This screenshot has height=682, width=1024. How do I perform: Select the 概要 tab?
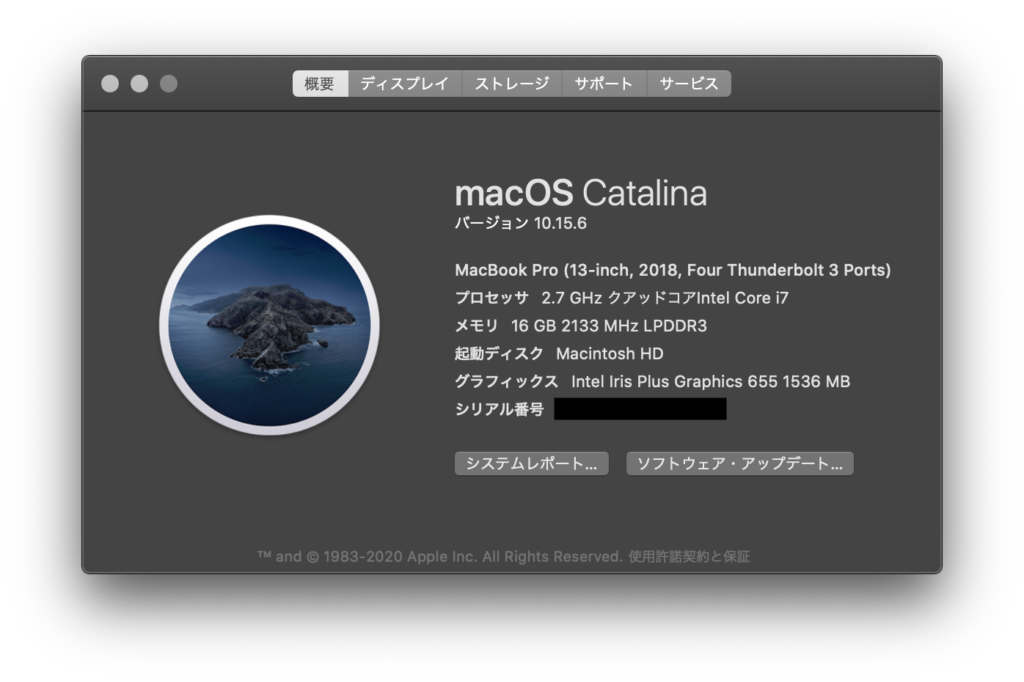coord(320,84)
